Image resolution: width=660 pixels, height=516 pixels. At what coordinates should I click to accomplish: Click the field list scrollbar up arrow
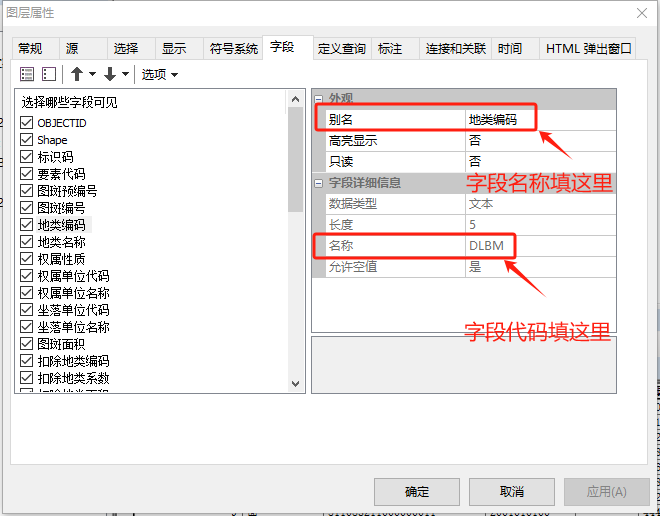296,99
